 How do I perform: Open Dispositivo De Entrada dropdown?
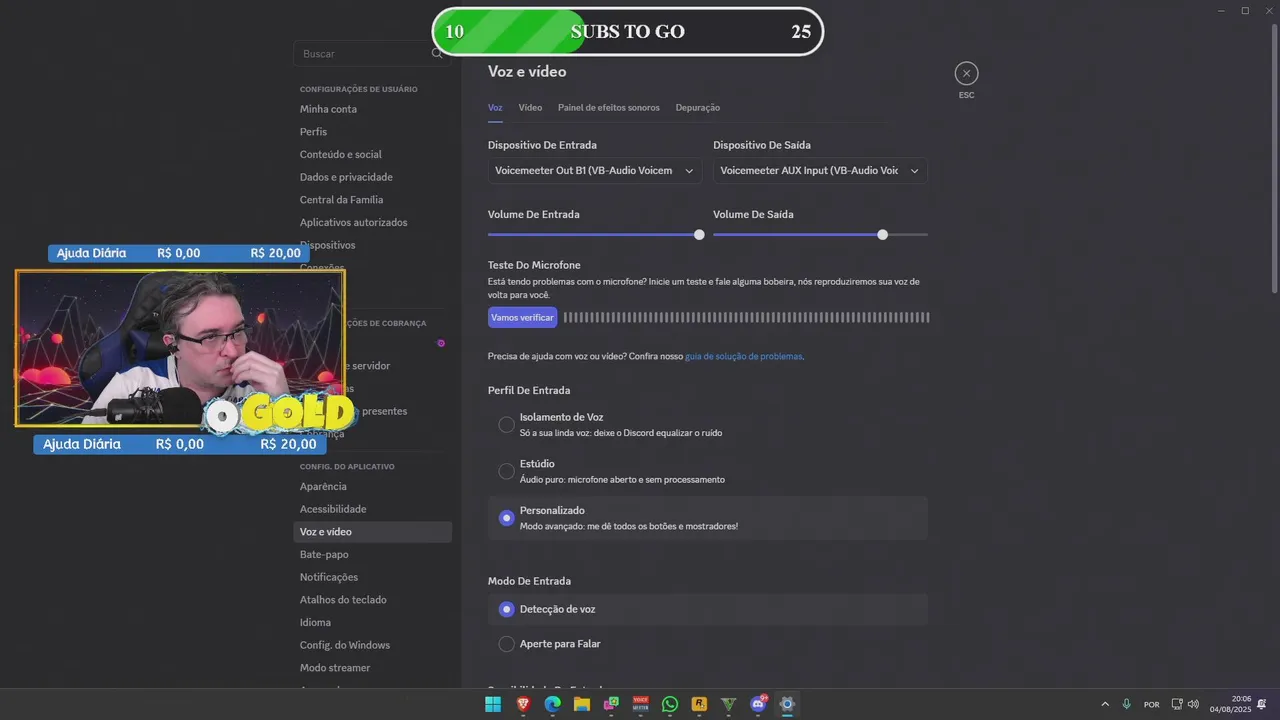coord(594,171)
